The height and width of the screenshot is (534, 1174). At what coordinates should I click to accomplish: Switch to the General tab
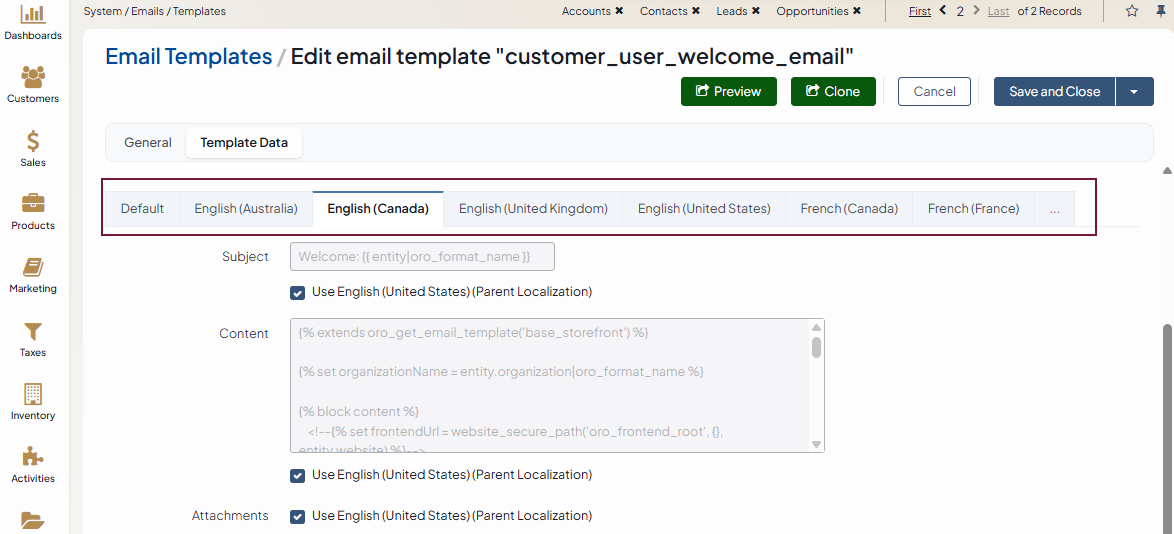148,143
